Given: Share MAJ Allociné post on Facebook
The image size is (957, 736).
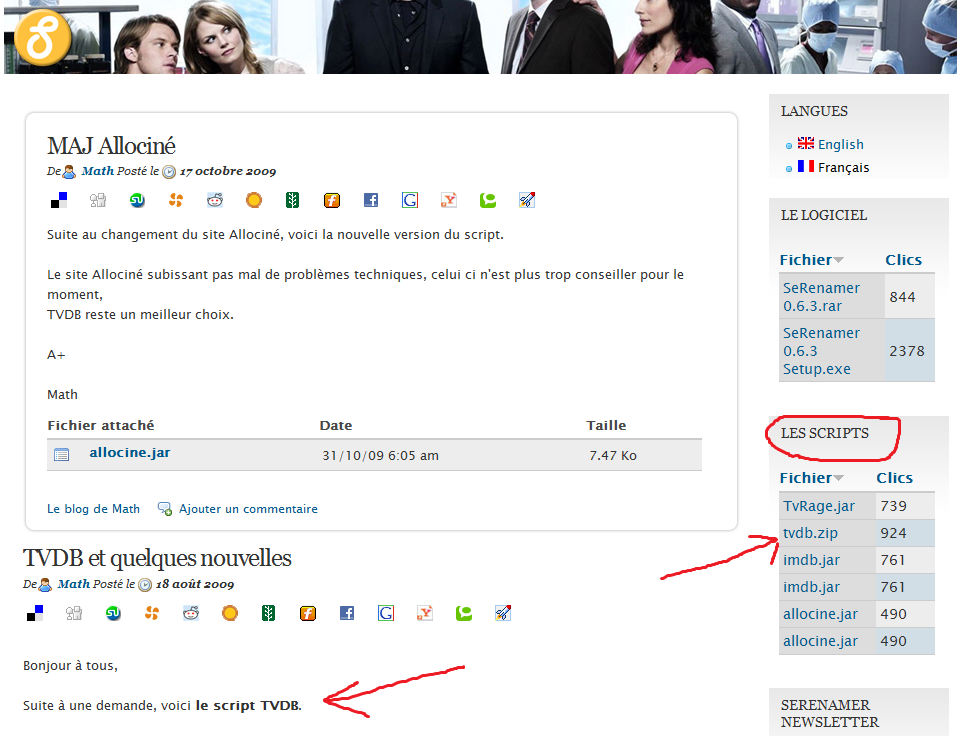Looking at the screenshot, I should click(371, 200).
